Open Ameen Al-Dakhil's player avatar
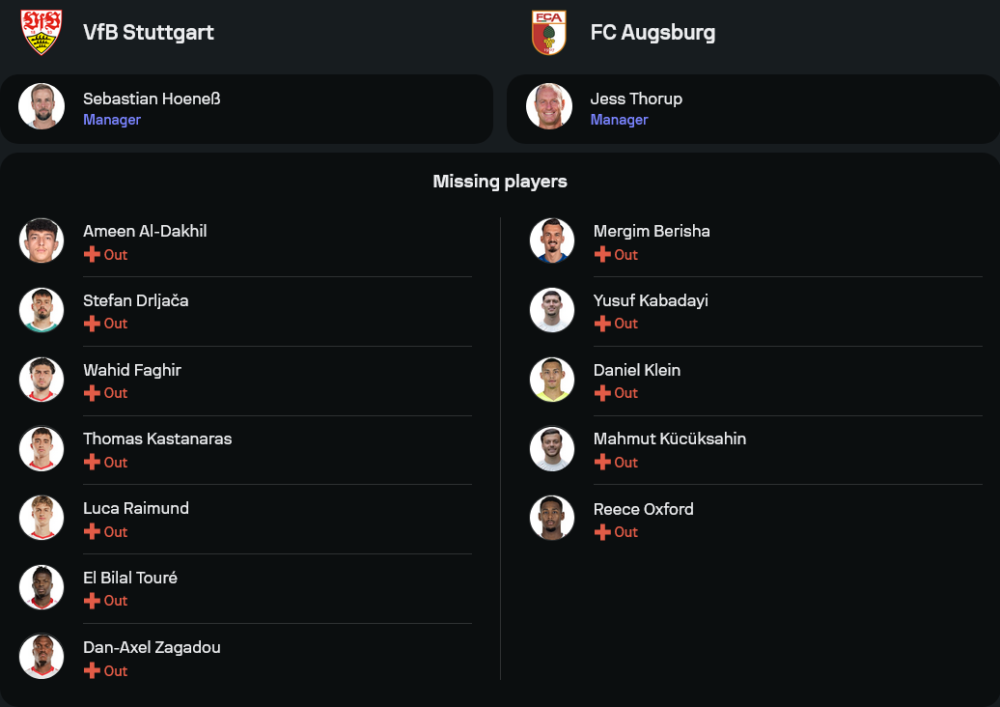This screenshot has height=707, width=1000. click(x=41, y=241)
